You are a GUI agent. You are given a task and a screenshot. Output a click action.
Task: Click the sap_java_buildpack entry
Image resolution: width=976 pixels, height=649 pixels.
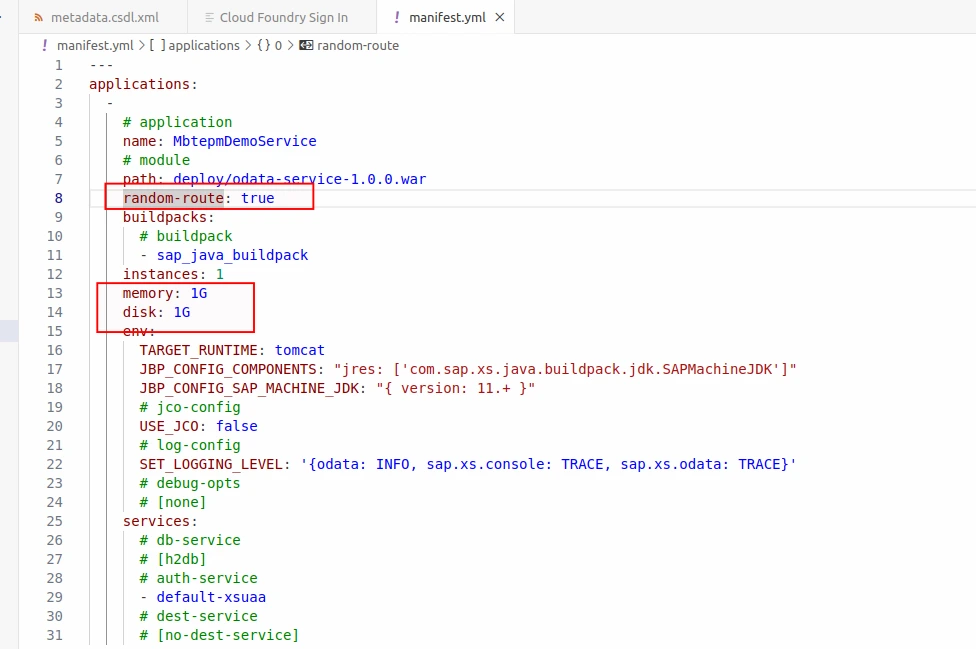pyautogui.click(x=232, y=255)
